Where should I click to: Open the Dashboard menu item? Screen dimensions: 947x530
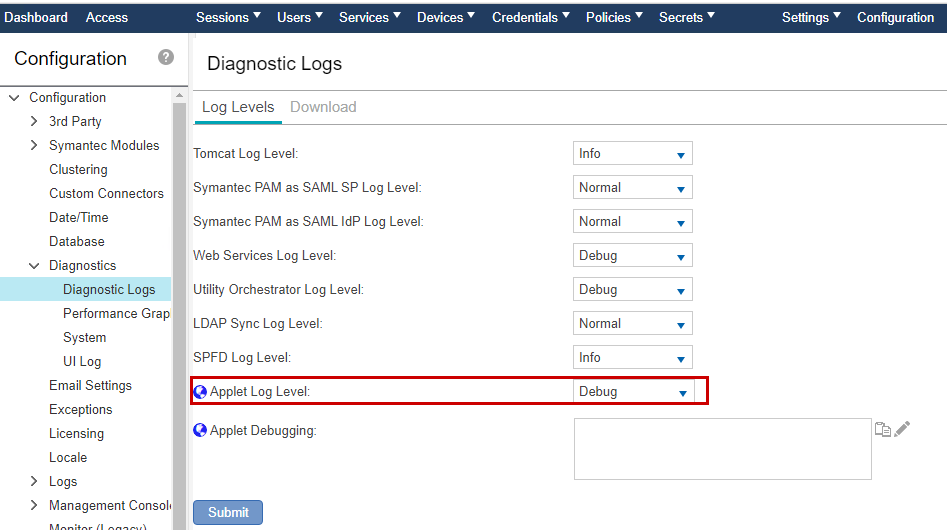tap(36, 18)
